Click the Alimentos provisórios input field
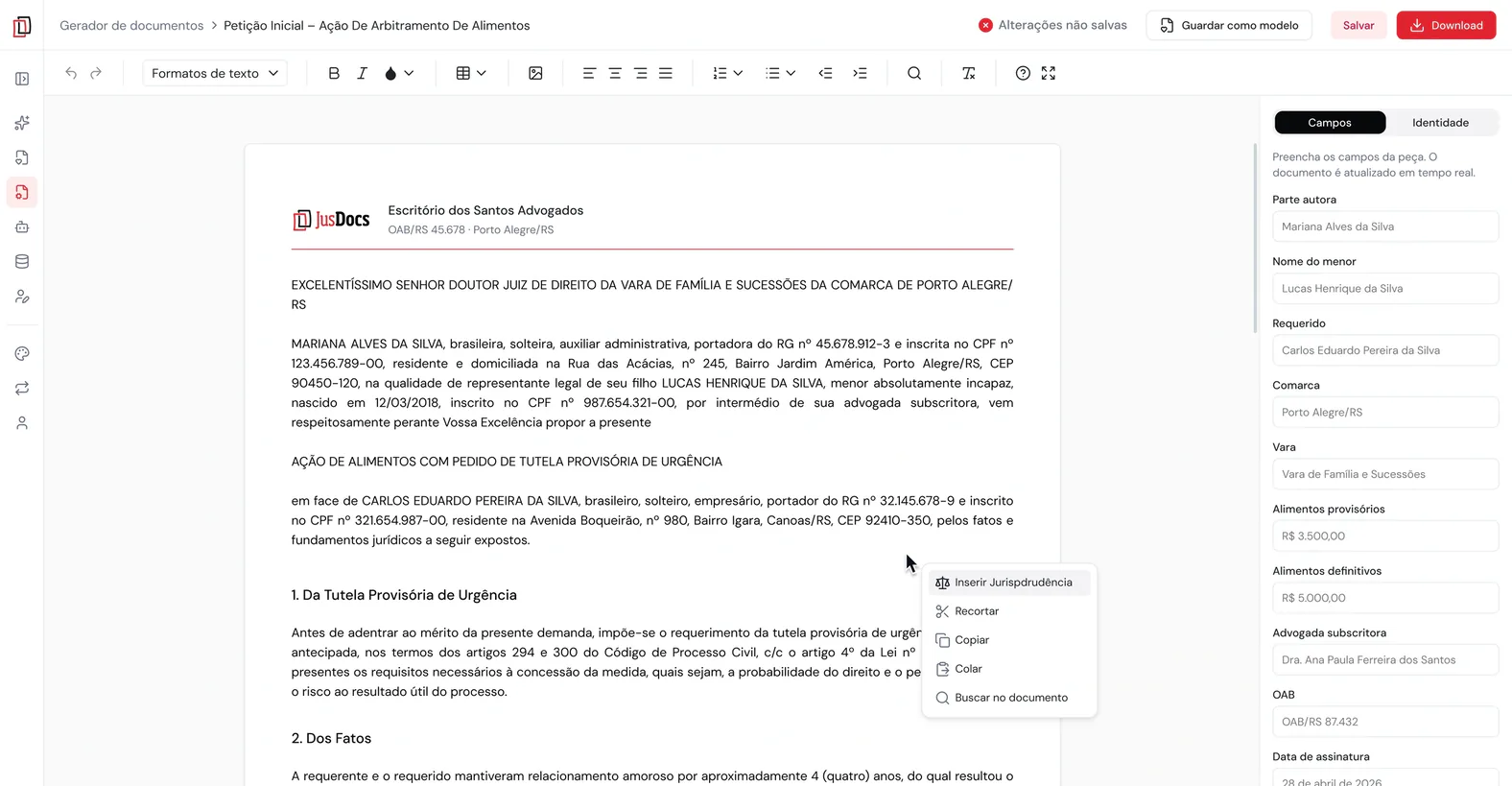 [x=1385, y=536]
